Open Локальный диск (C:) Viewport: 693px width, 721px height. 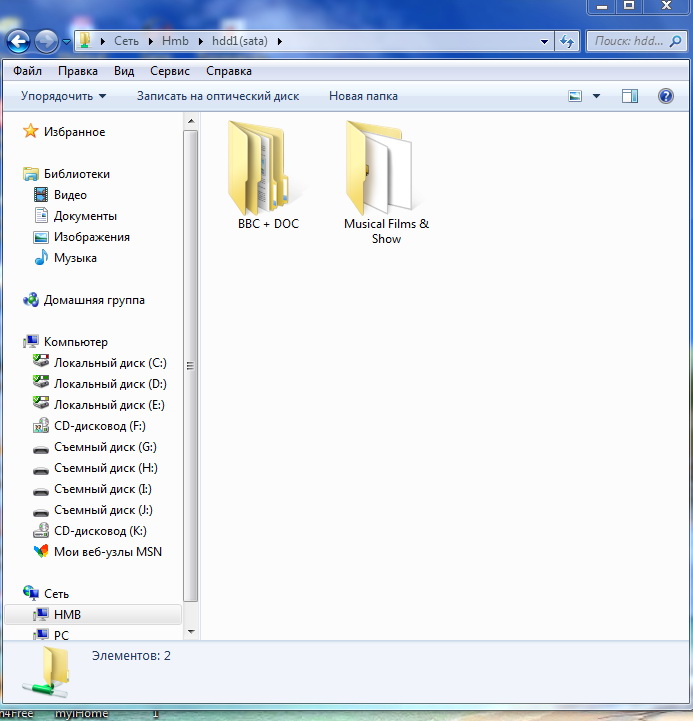tap(110, 363)
